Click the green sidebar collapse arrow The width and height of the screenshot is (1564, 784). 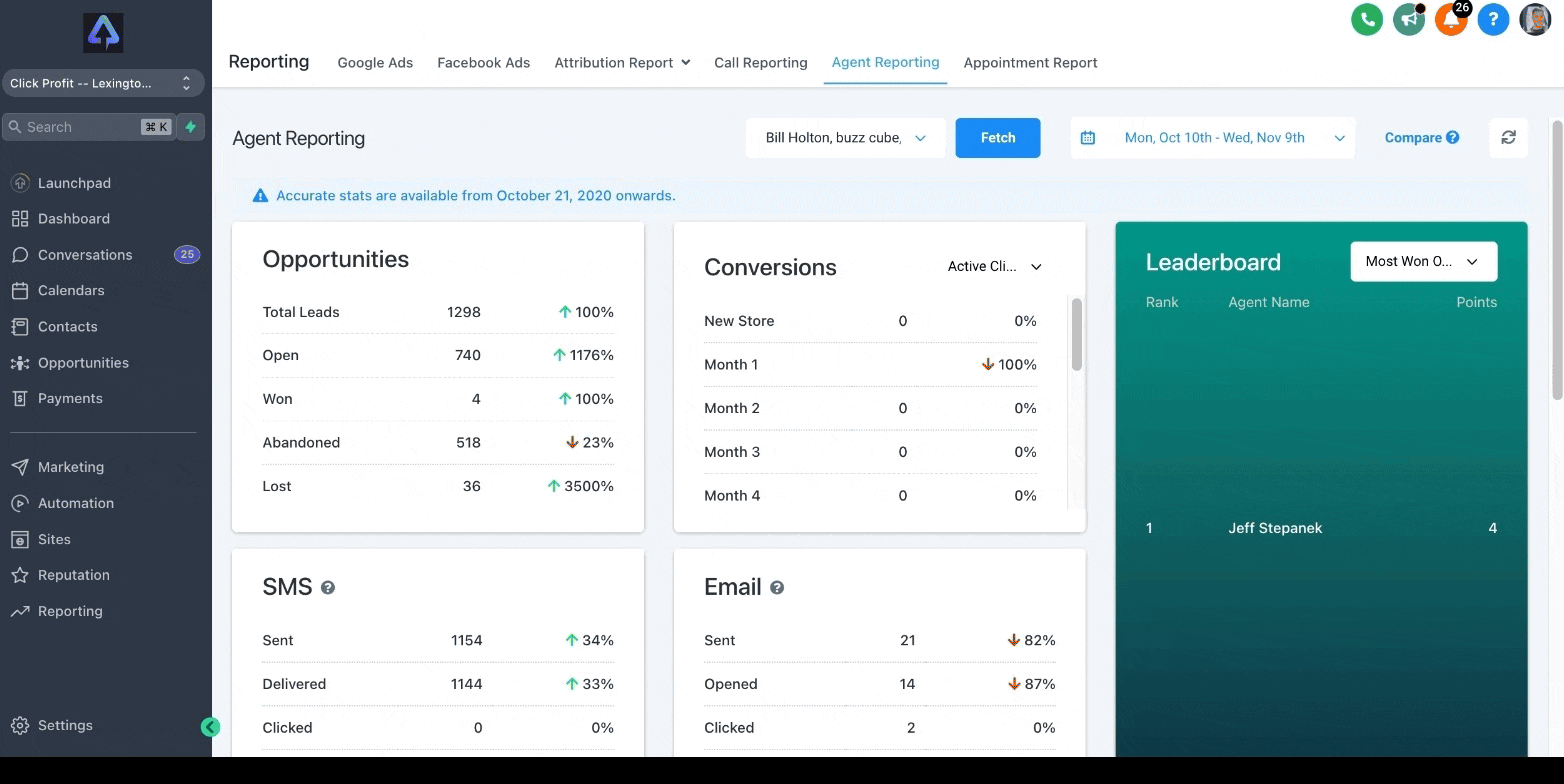coord(210,727)
